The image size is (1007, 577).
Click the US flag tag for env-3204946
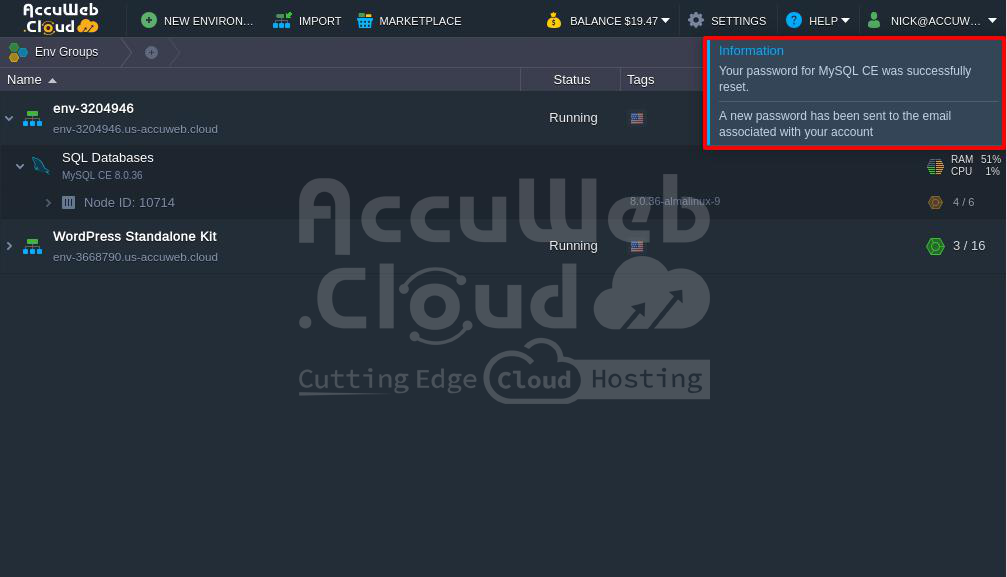(x=637, y=118)
